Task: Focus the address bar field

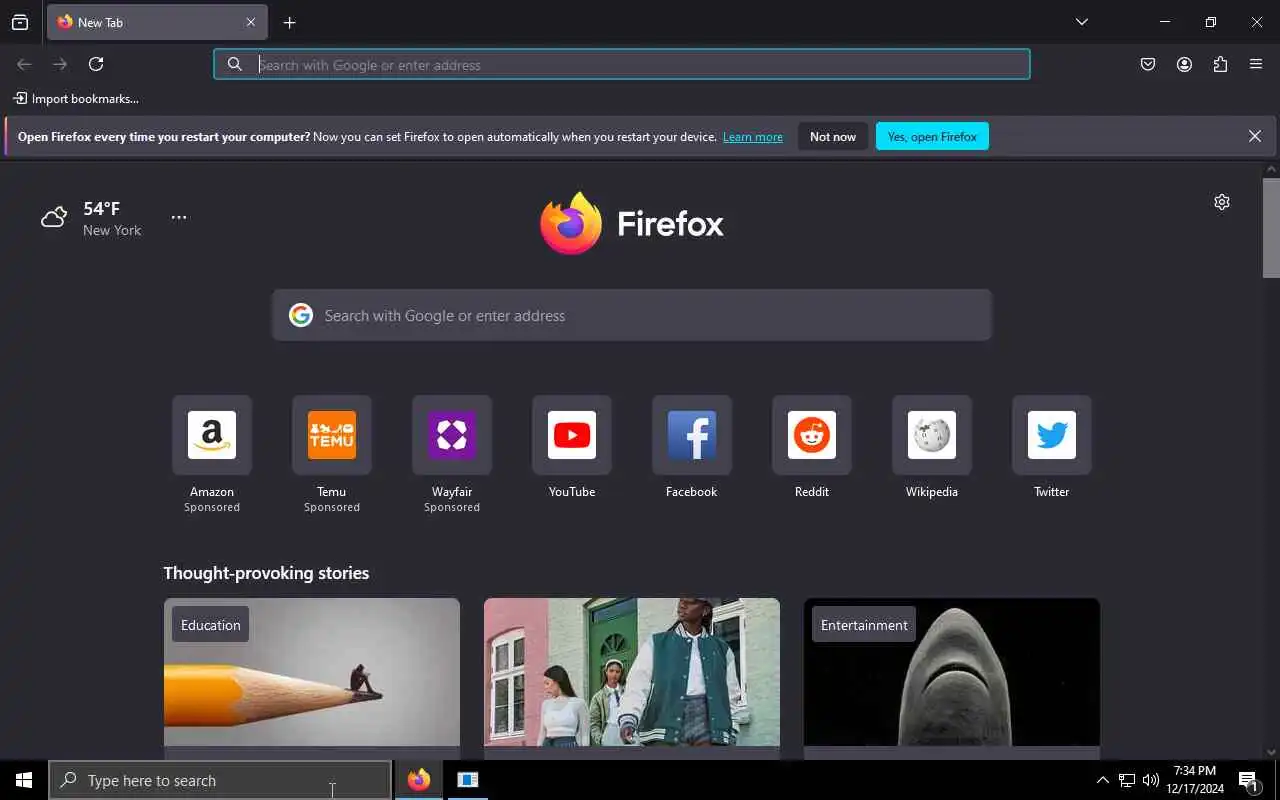Action: pos(622,64)
